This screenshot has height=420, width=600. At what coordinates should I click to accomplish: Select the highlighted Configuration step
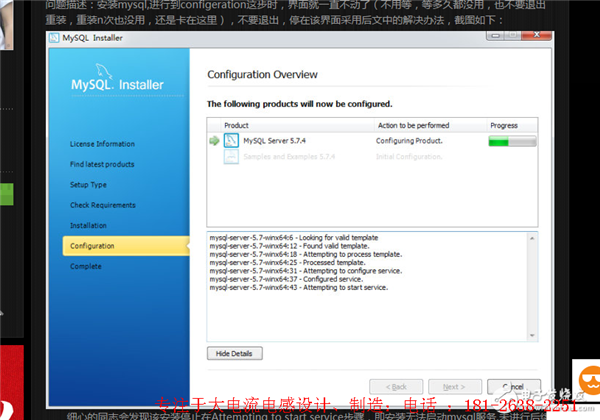(126, 246)
